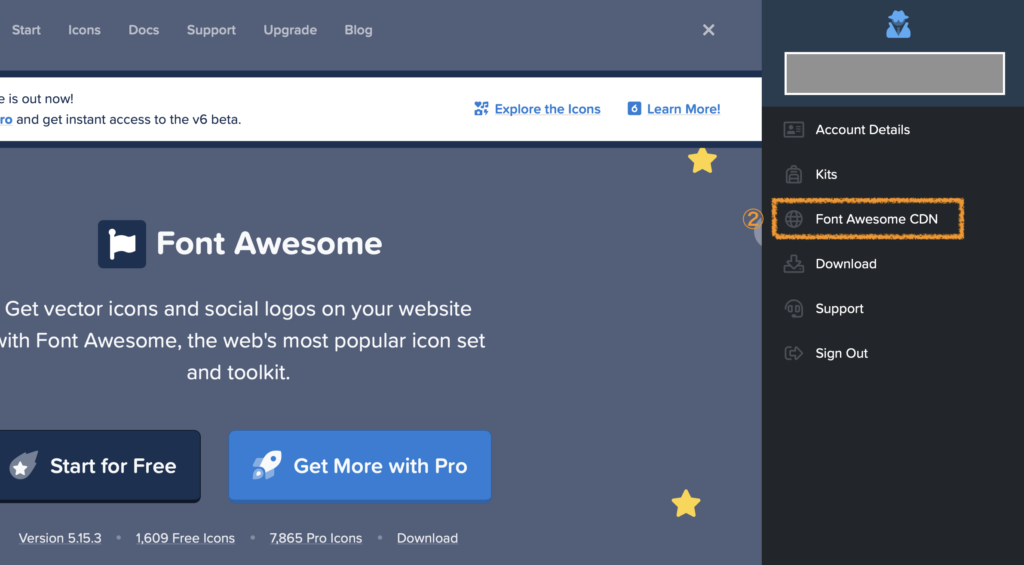
Task: Open the Upgrade nav item
Action: (x=290, y=30)
